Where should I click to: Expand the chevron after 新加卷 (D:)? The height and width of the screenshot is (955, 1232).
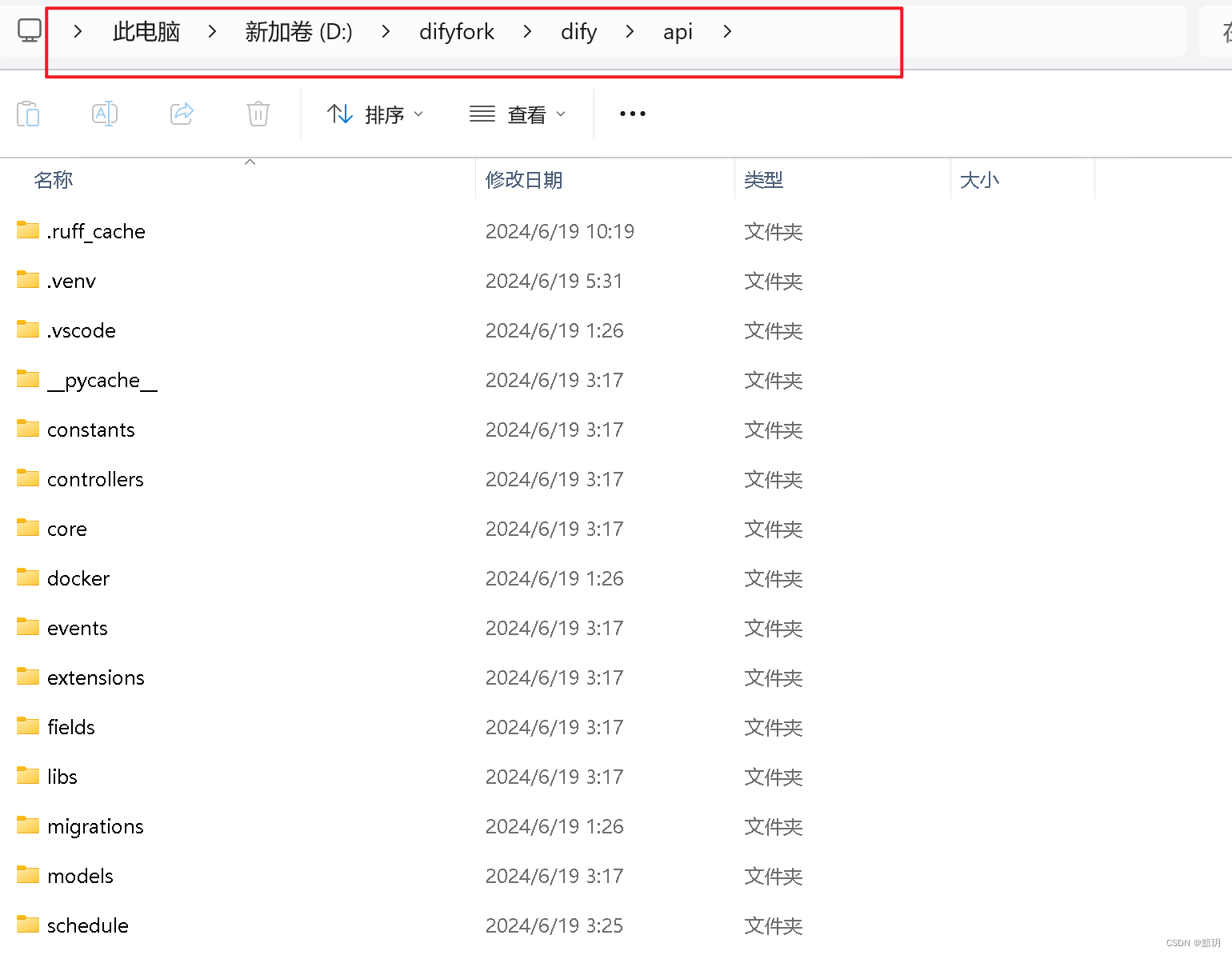click(x=386, y=31)
